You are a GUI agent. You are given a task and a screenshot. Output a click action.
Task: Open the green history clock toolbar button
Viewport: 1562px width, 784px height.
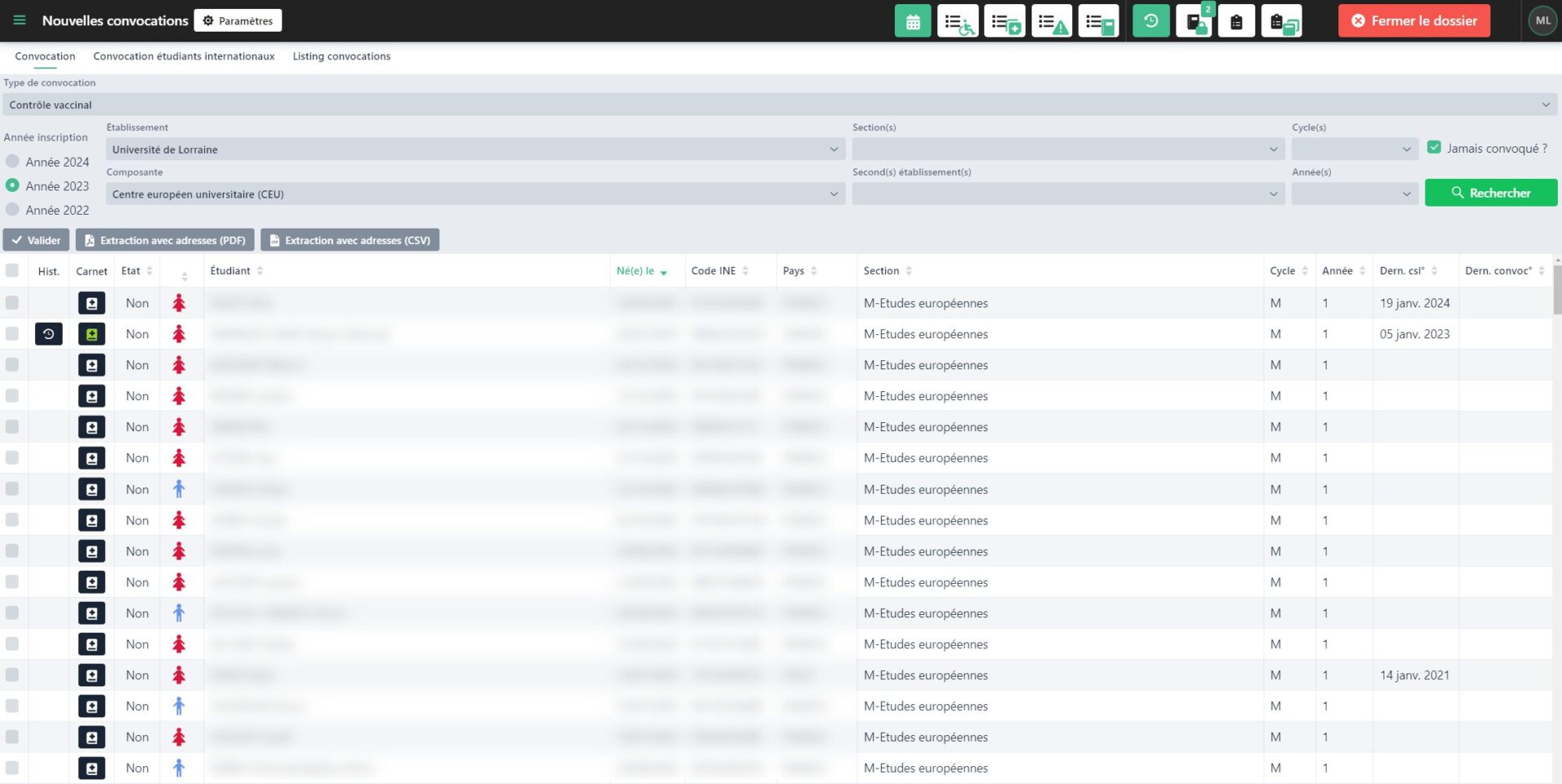point(1150,21)
